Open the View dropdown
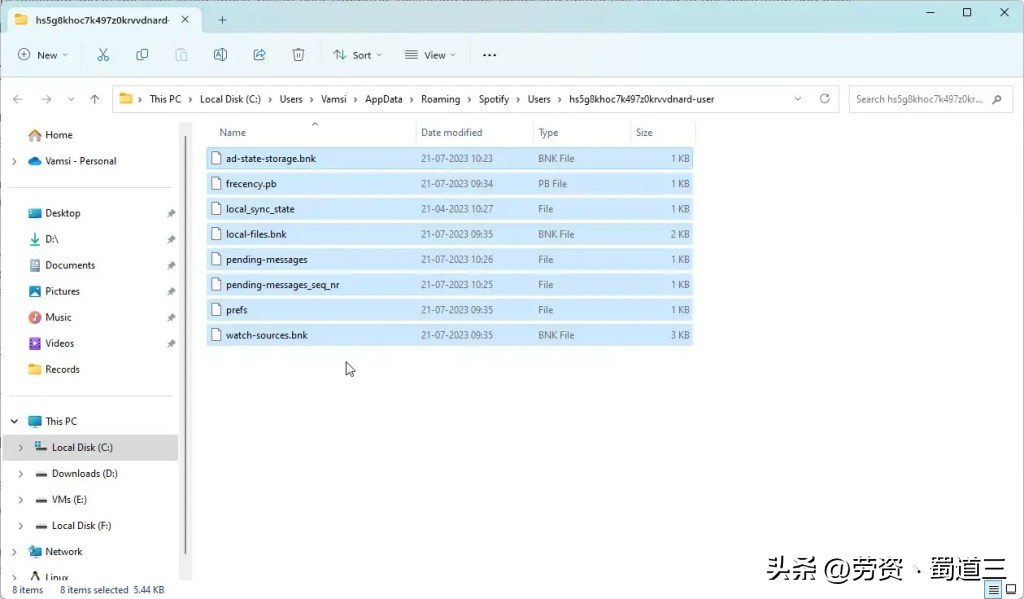Screen dimensions: 1024x599 429,55
